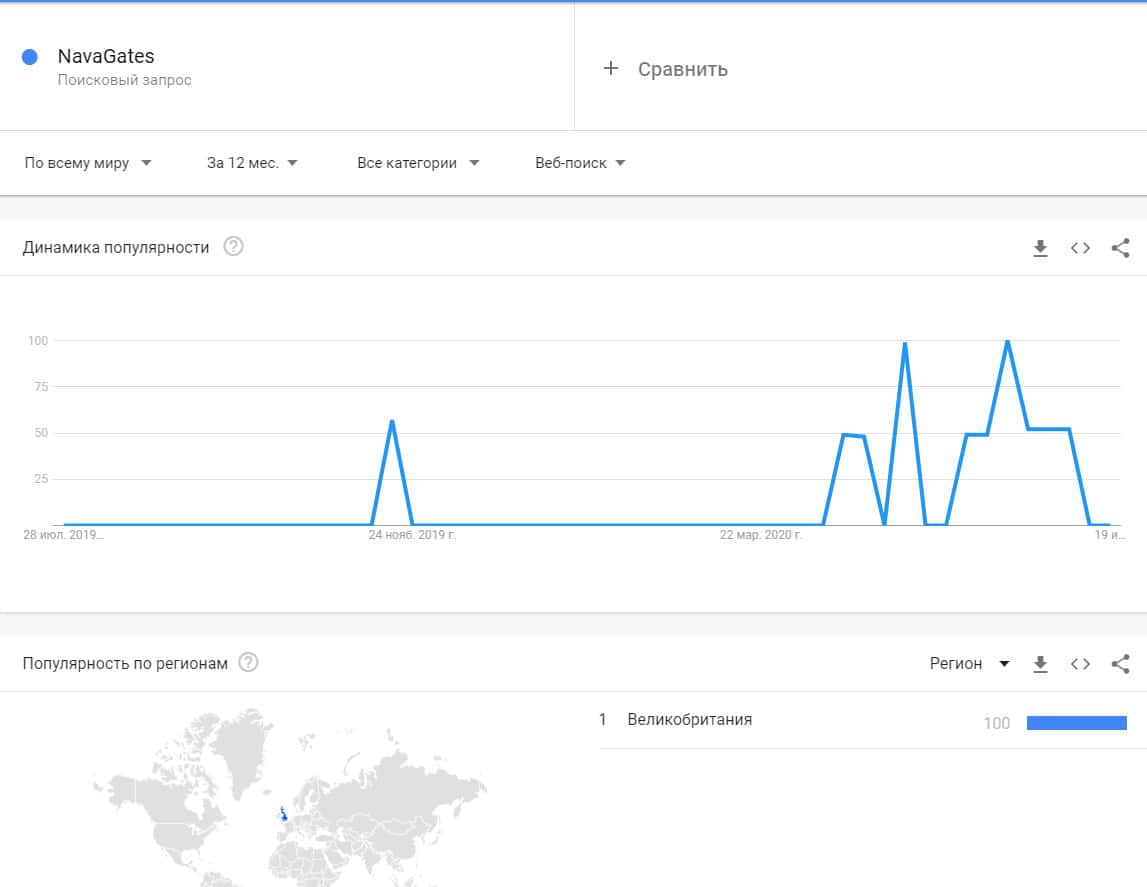
Task: Open help for Популярность по регионам
Action: point(248,663)
